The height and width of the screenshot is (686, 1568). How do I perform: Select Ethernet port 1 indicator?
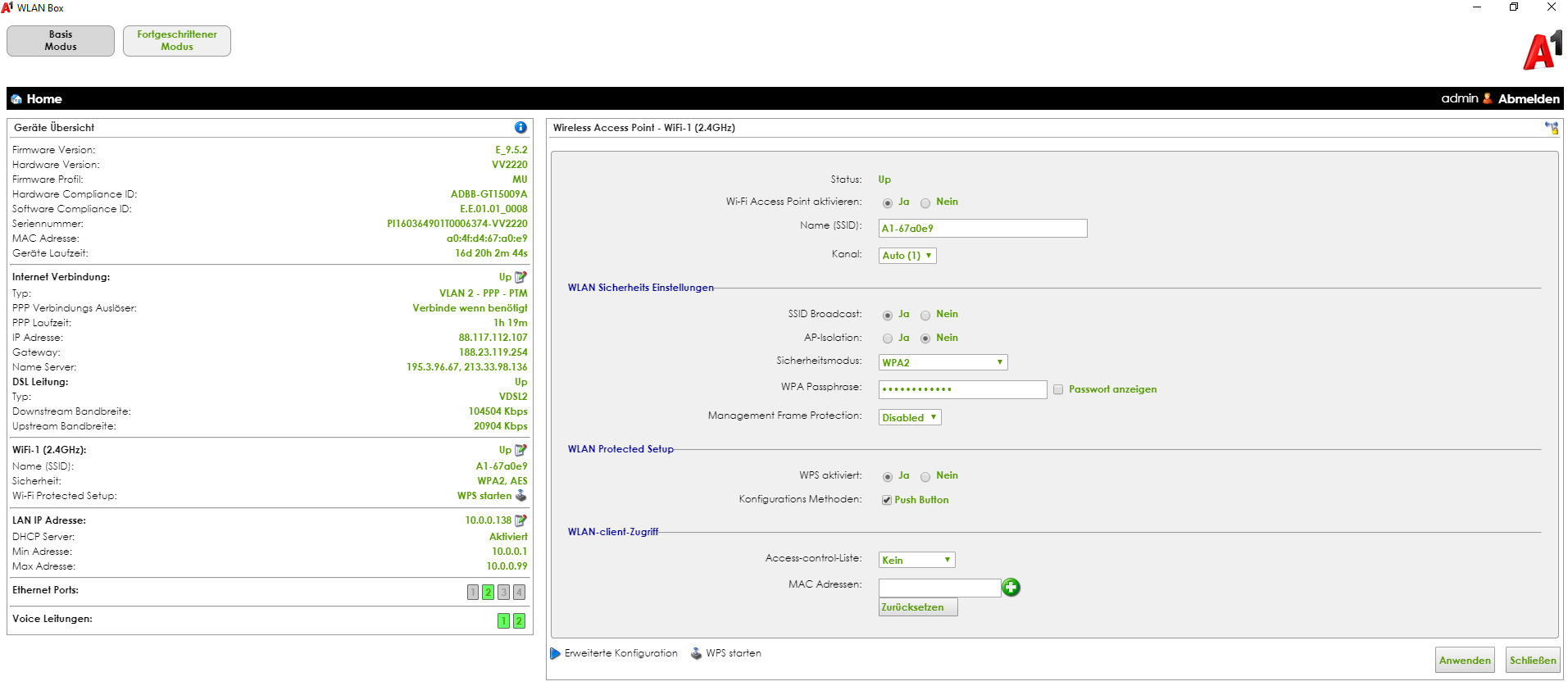click(473, 593)
